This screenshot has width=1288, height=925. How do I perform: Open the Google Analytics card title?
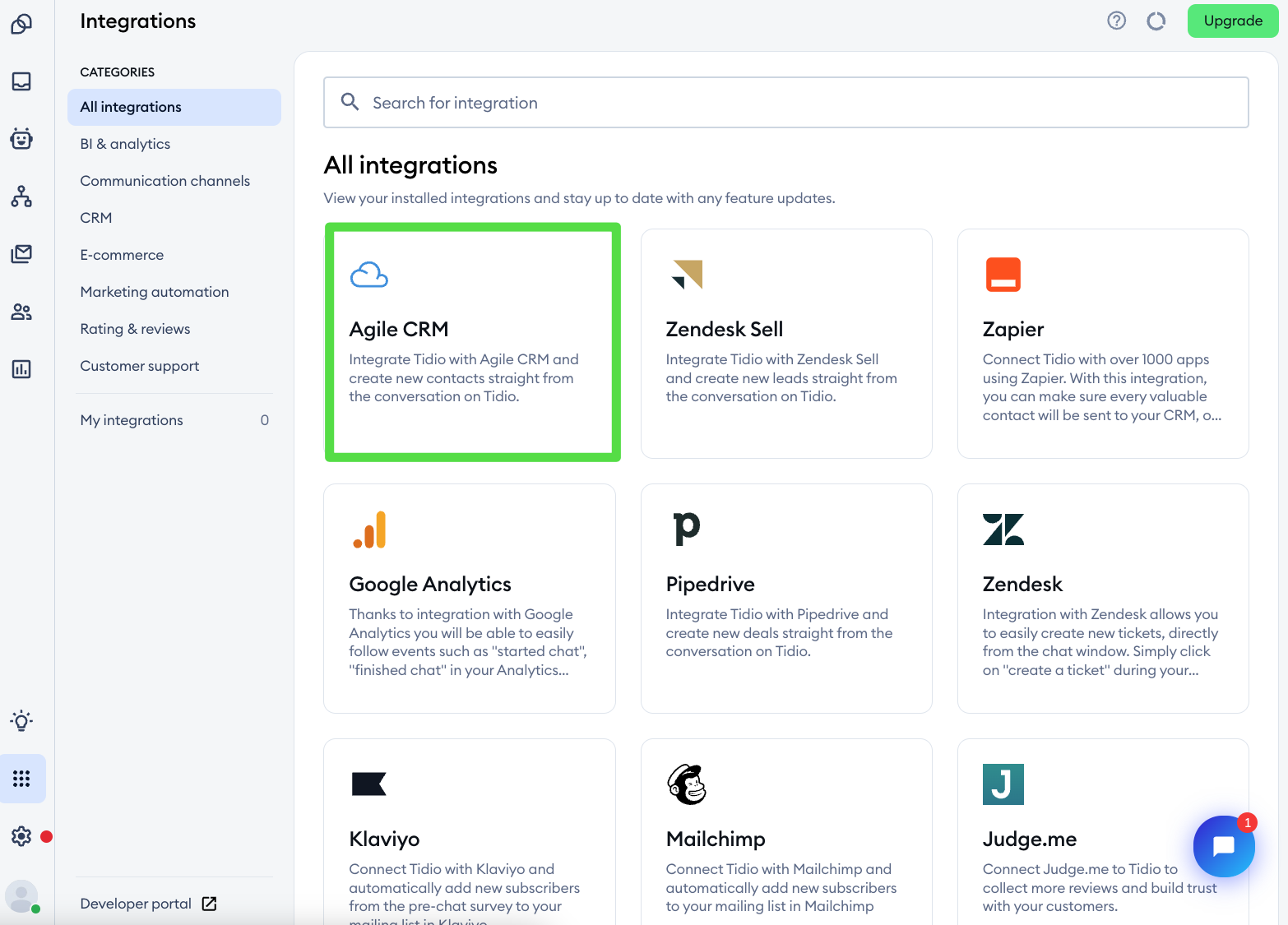(x=430, y=584)
